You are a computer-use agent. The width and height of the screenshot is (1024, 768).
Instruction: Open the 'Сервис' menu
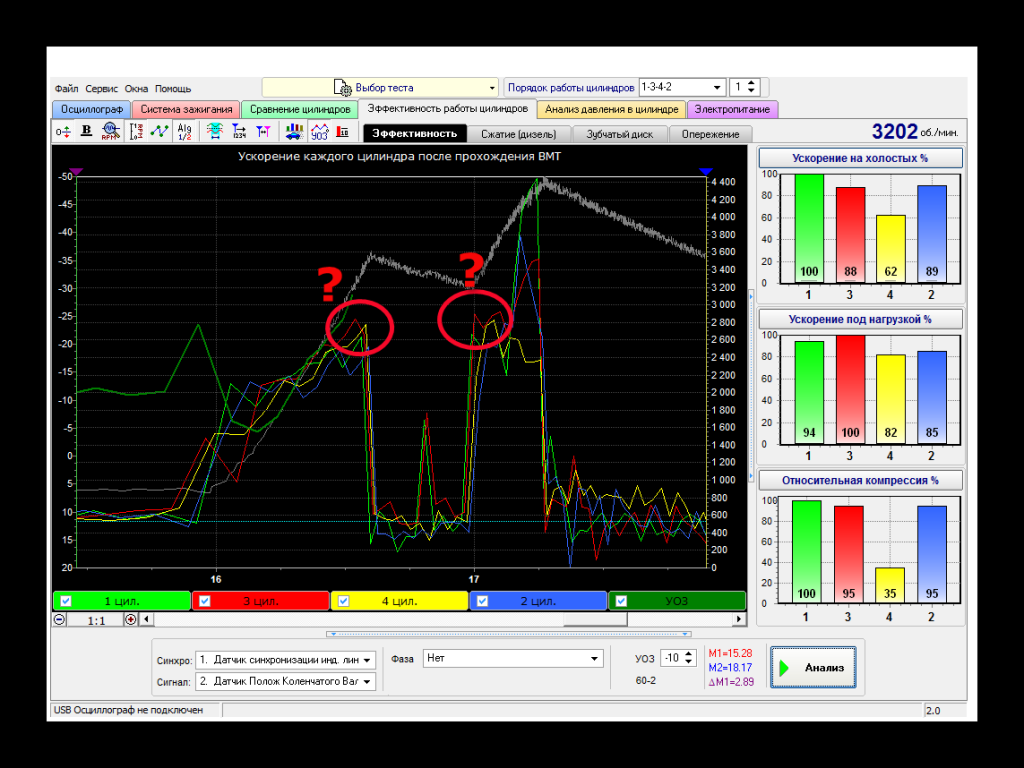coord(101,88)
